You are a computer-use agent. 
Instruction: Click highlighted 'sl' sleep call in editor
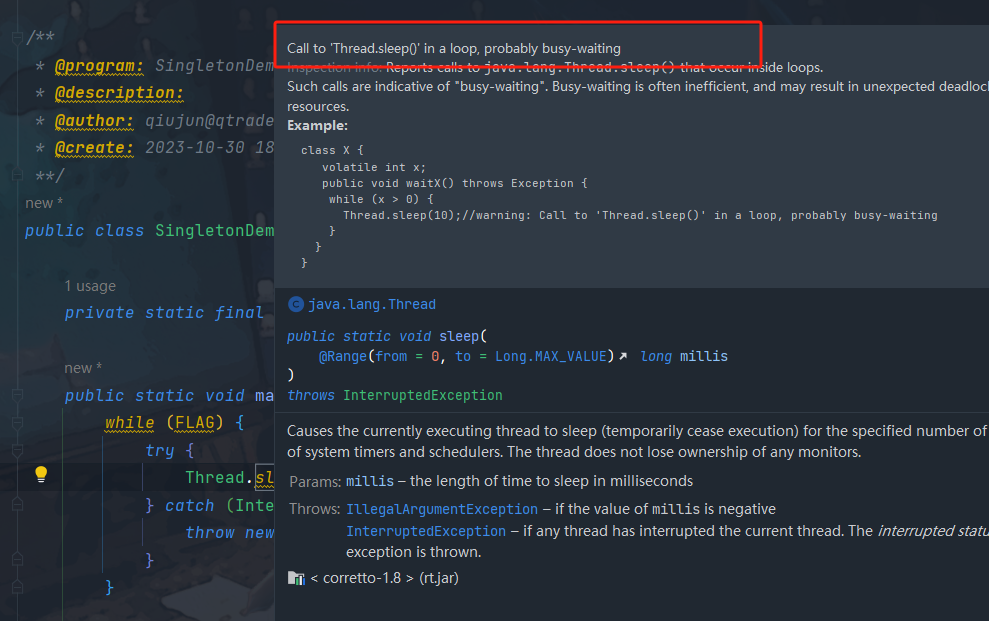pyautogui.click(x=264, y=477)
